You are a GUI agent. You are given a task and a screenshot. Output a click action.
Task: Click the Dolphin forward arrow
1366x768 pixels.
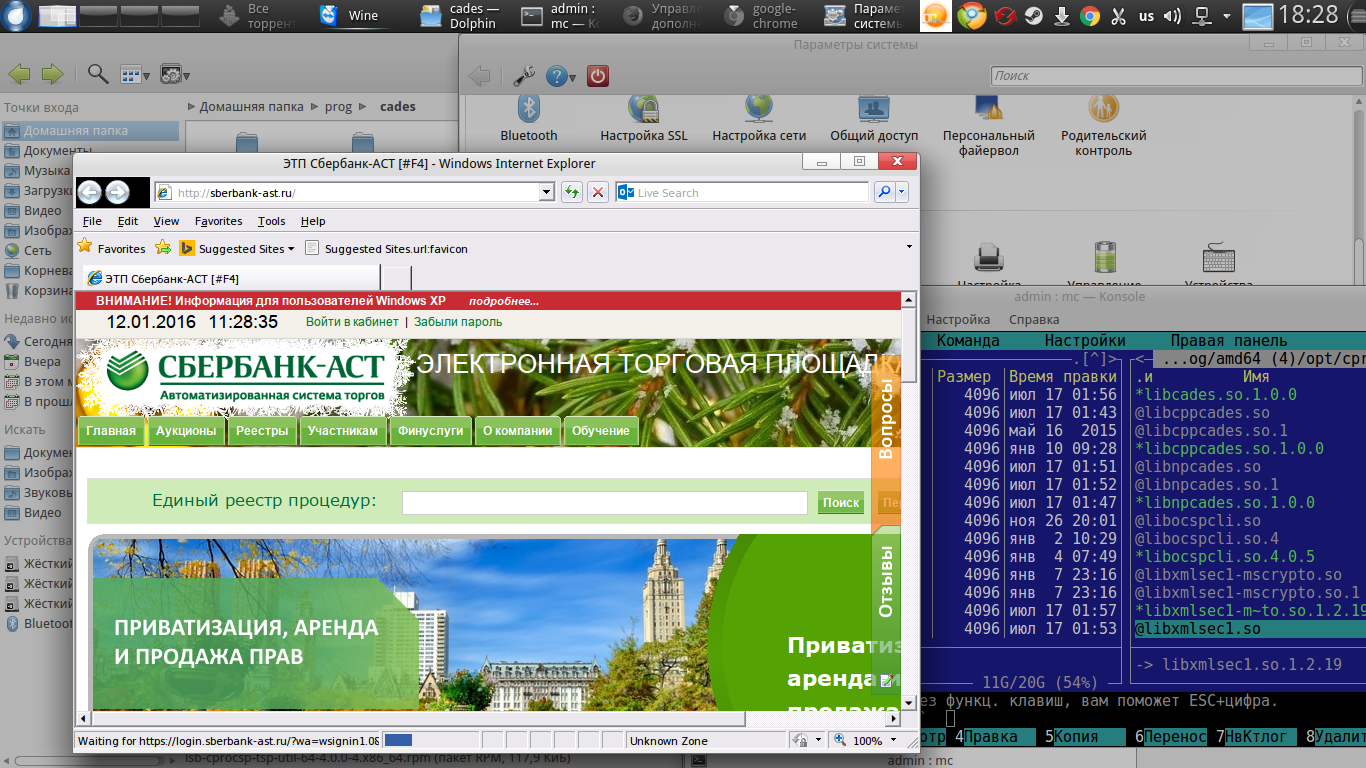[51, 73]
